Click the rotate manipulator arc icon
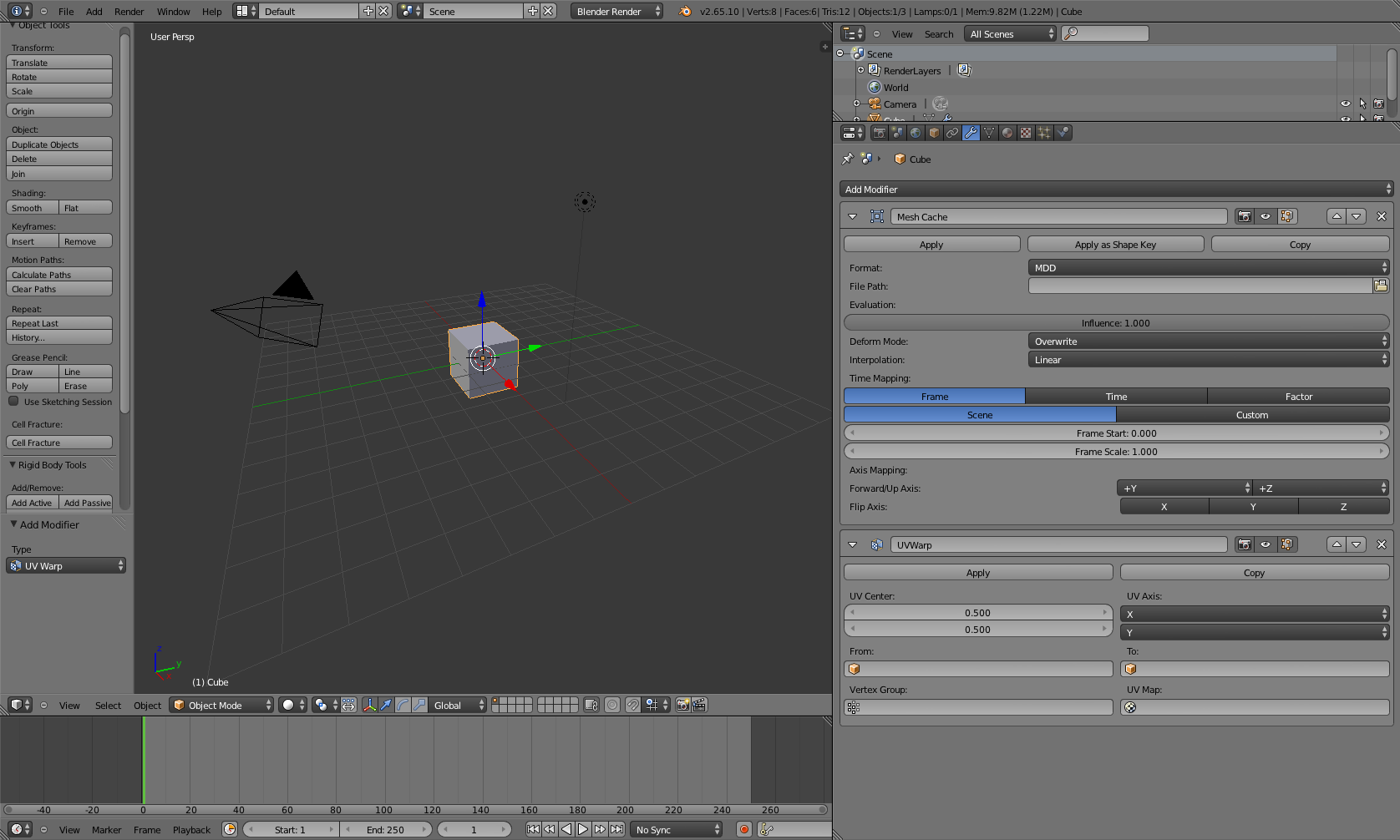Screen dimensions: 1400x840 [x=403, y=705]
